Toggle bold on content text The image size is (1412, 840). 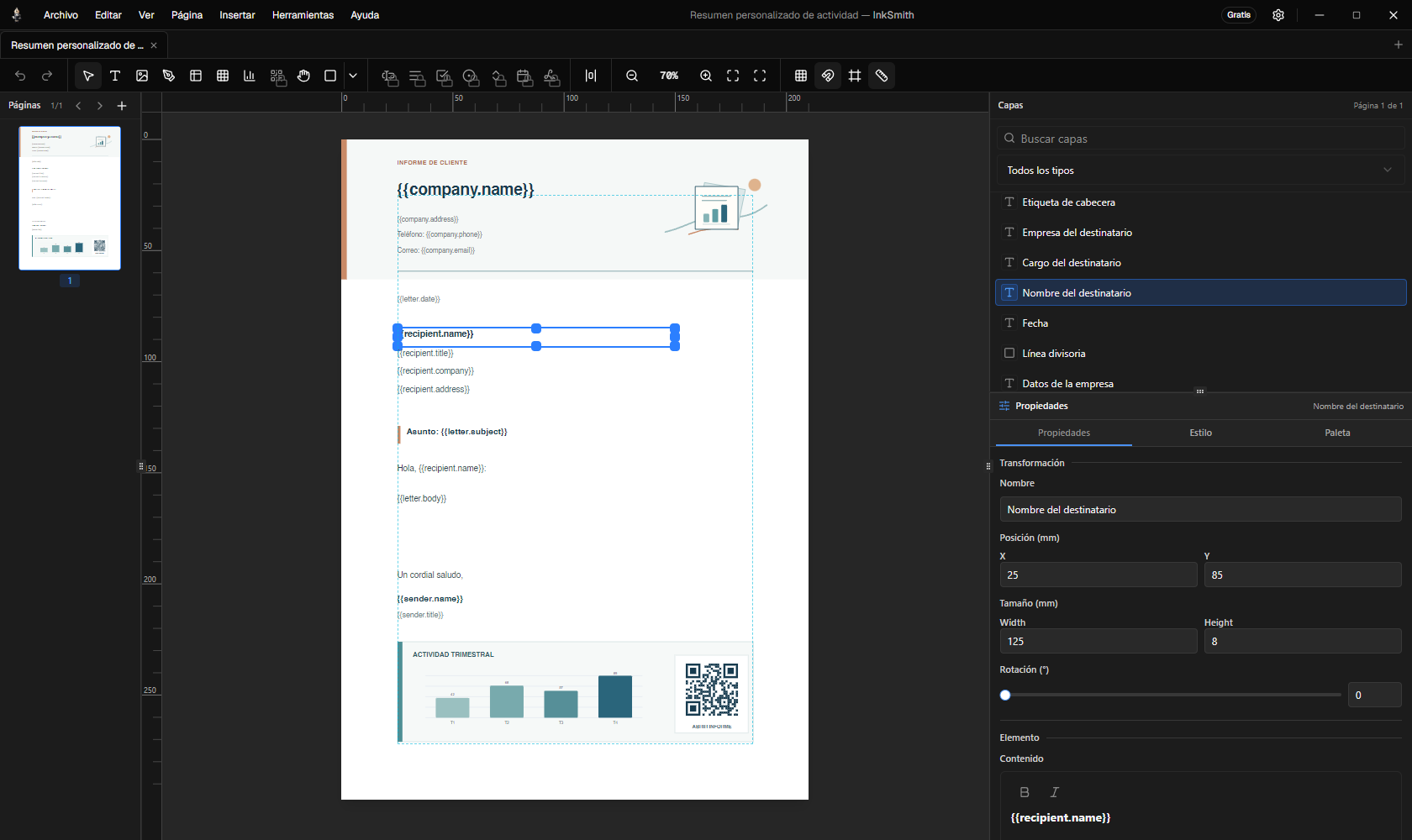1025,792
